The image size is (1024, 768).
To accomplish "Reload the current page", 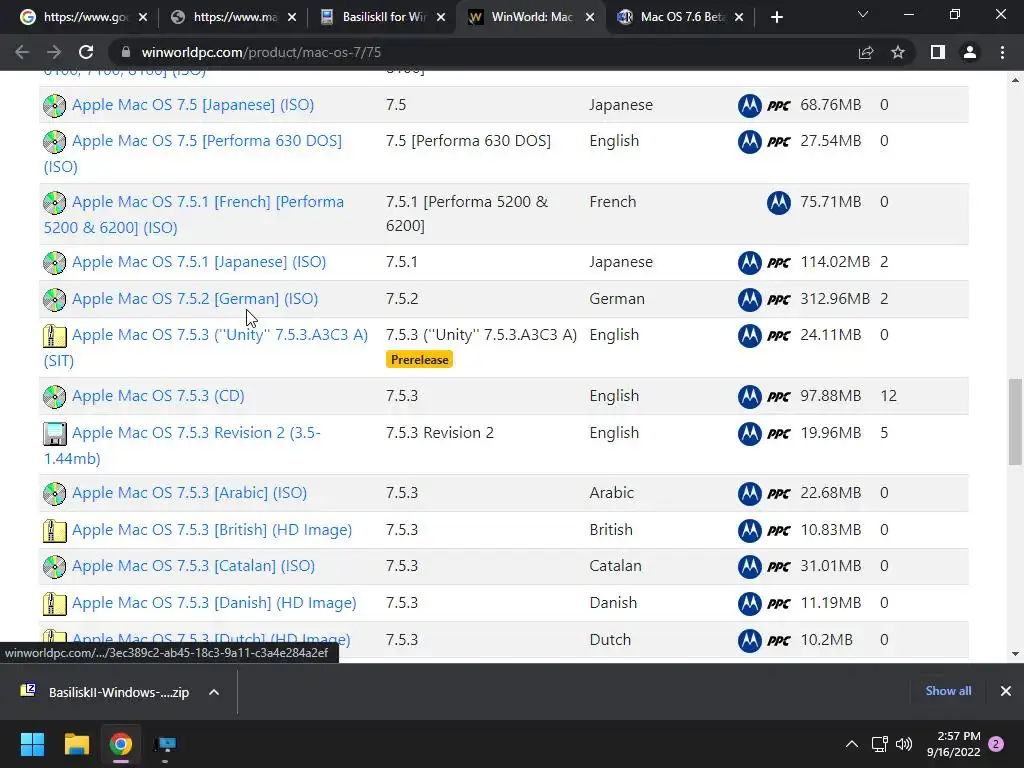I will (x=86, y=52).
